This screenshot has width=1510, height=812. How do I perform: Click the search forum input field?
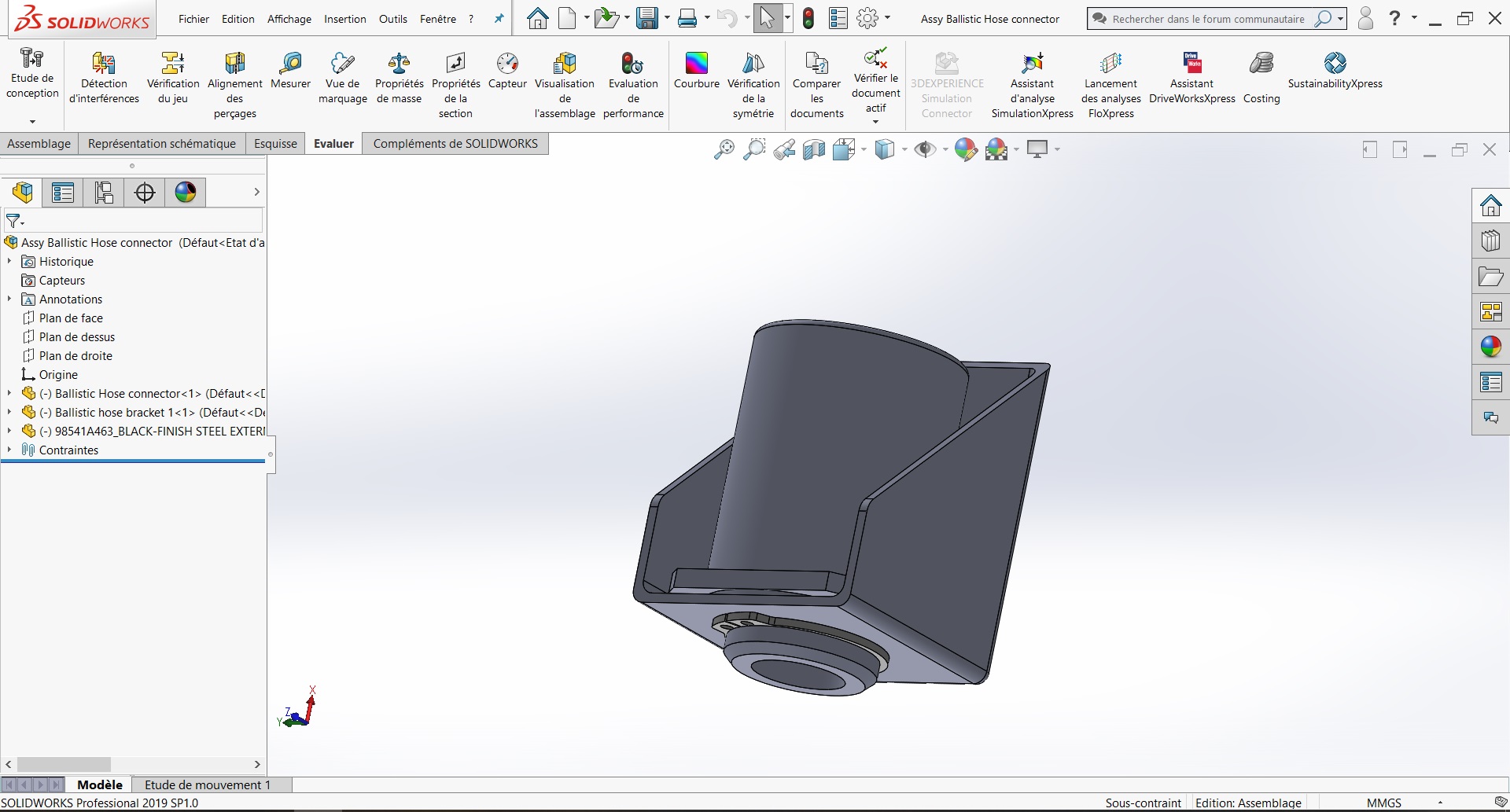pos(1209,19)
